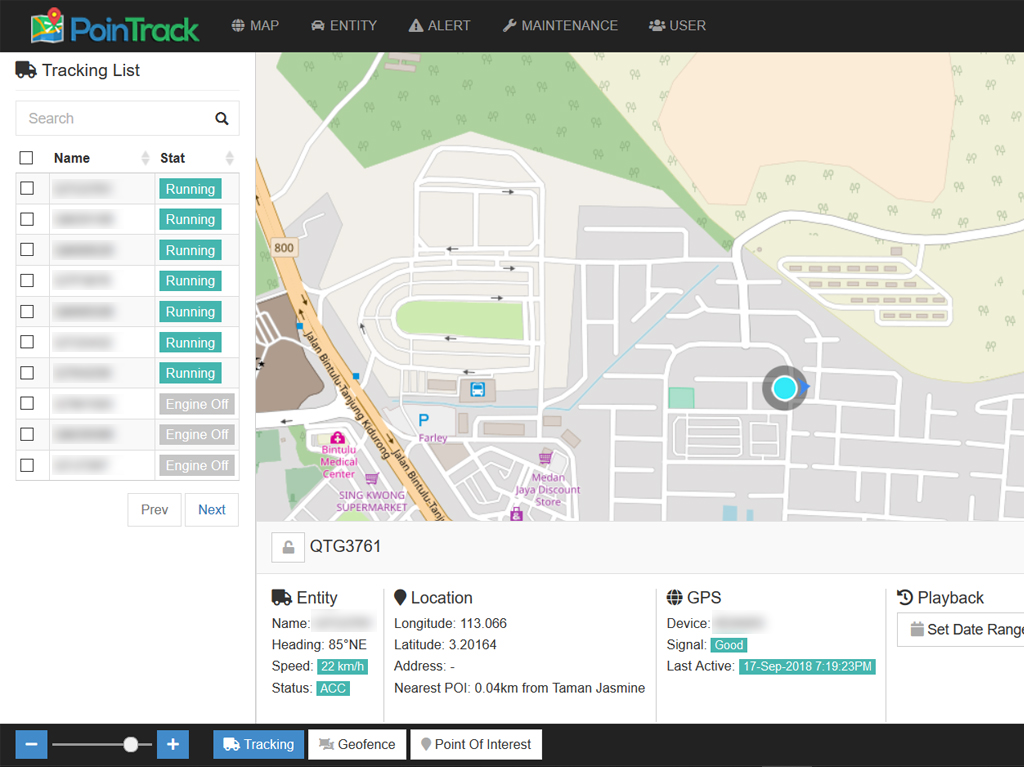The width and height of the screenshot is (1024, 768).
Task: Open the ALERT menu
Action: [439, 26]
